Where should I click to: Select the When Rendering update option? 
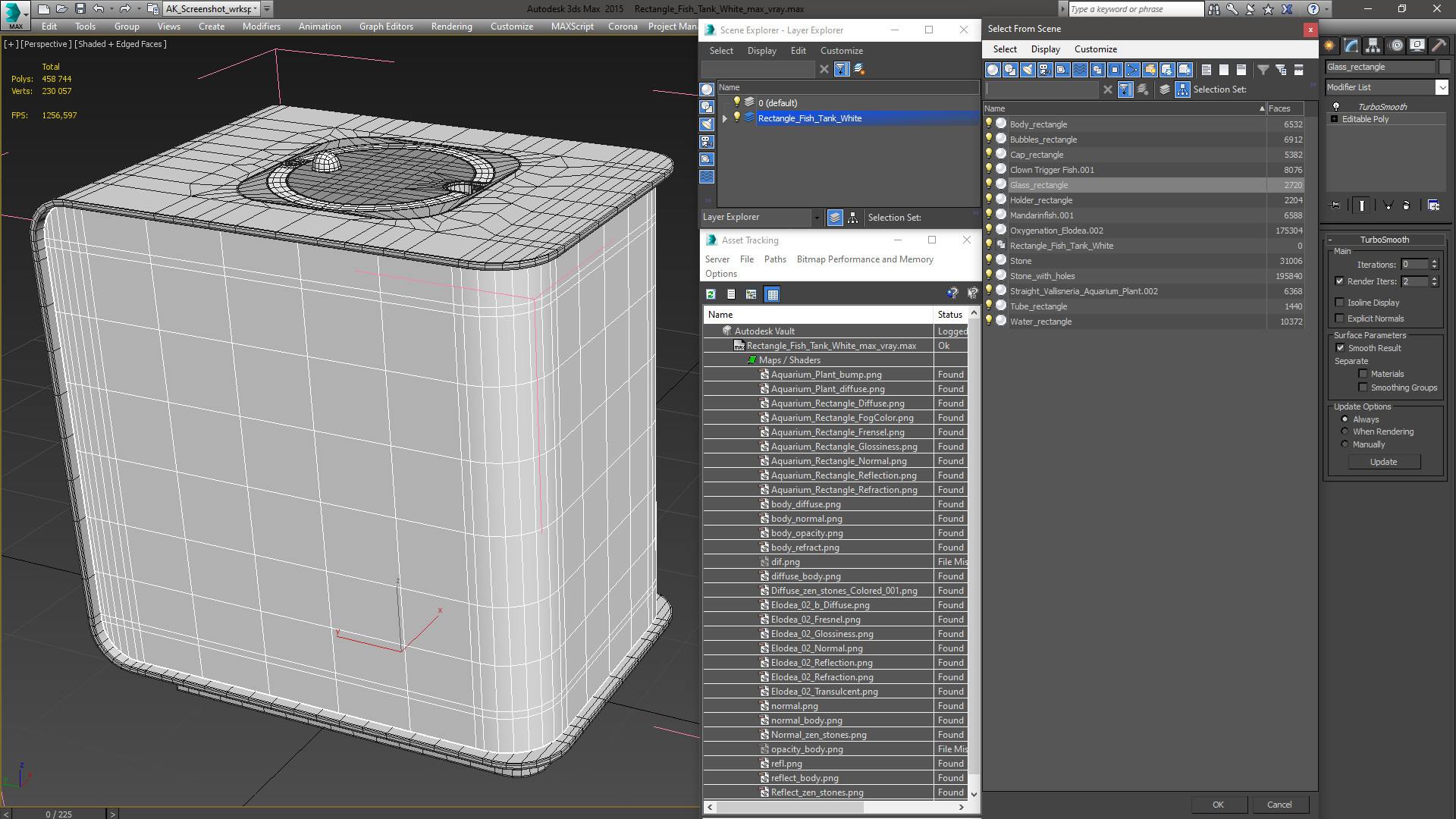[x=1345, y=431]
